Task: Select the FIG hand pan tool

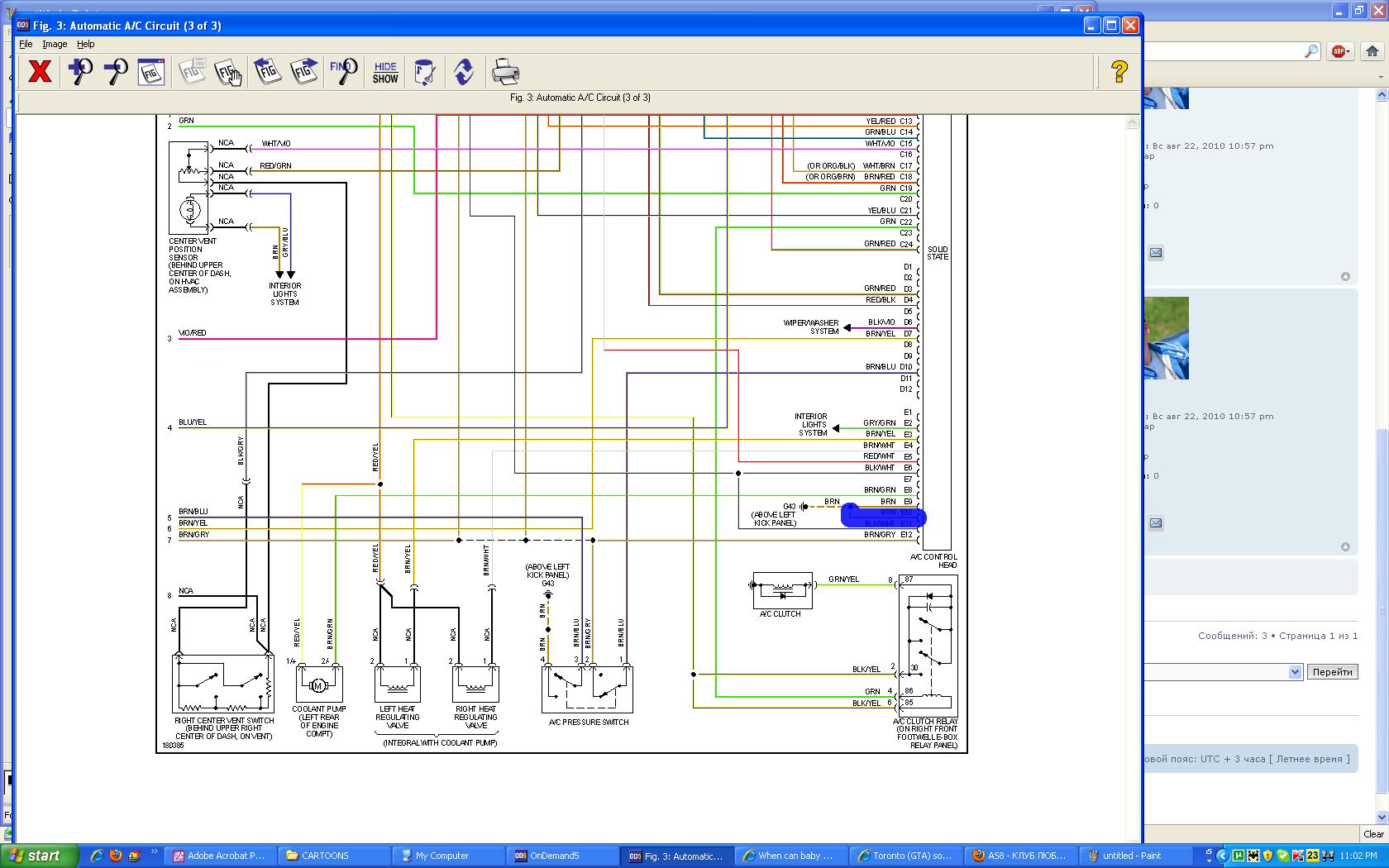Action: click(228, 72)
